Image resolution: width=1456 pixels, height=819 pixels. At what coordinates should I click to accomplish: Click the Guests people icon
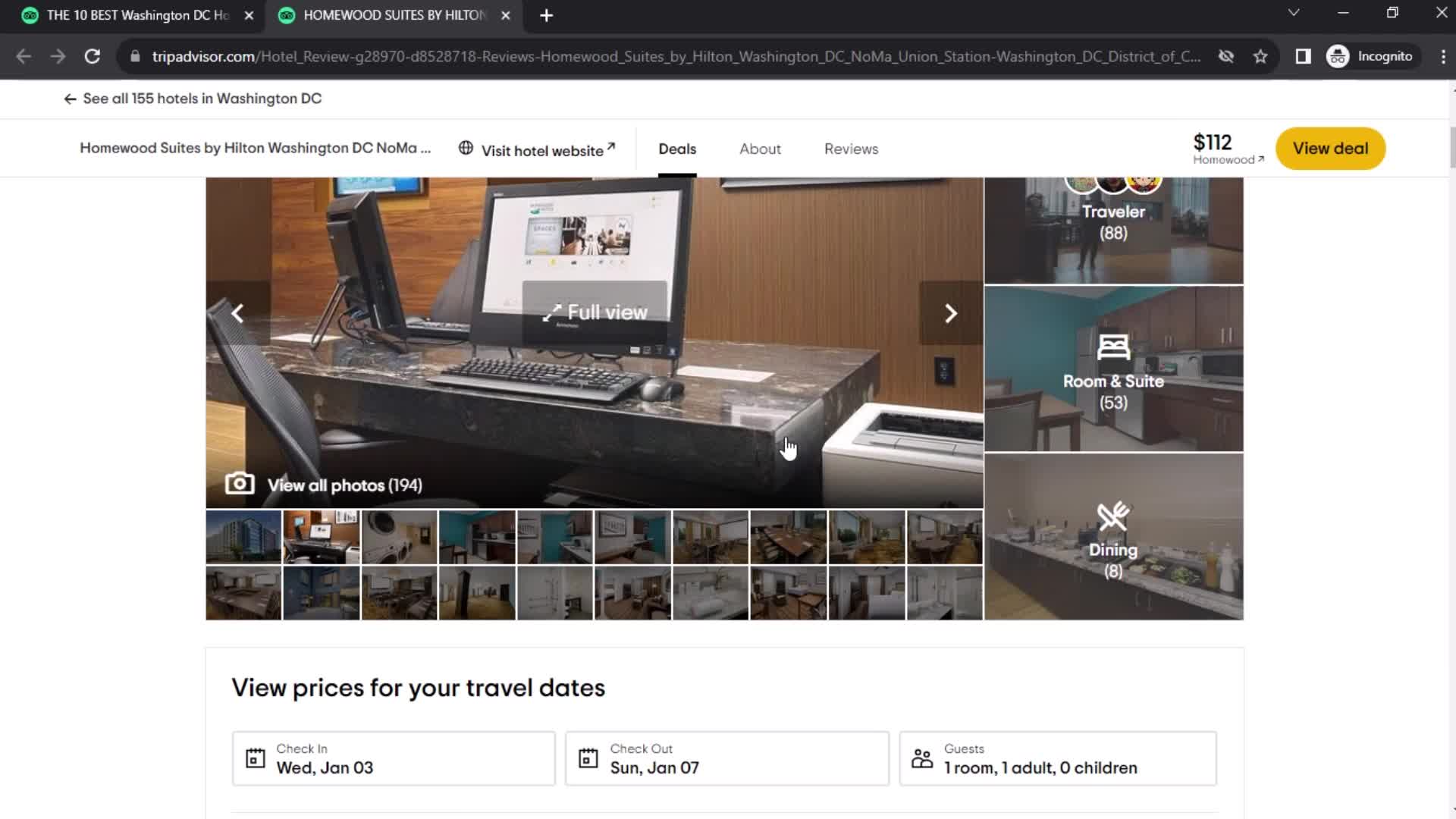[922, 758]
